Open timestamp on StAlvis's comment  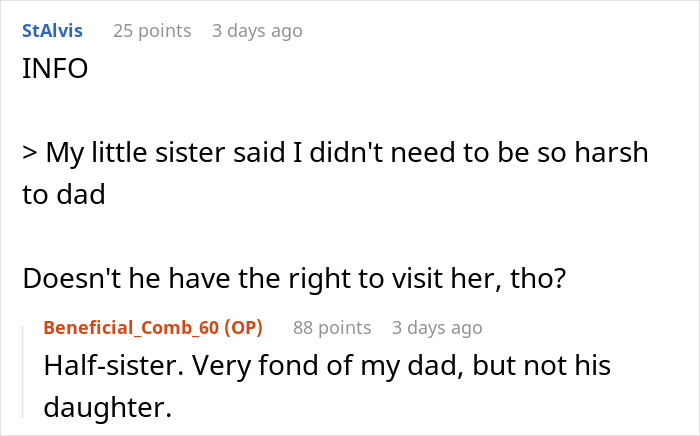(257, 31)
